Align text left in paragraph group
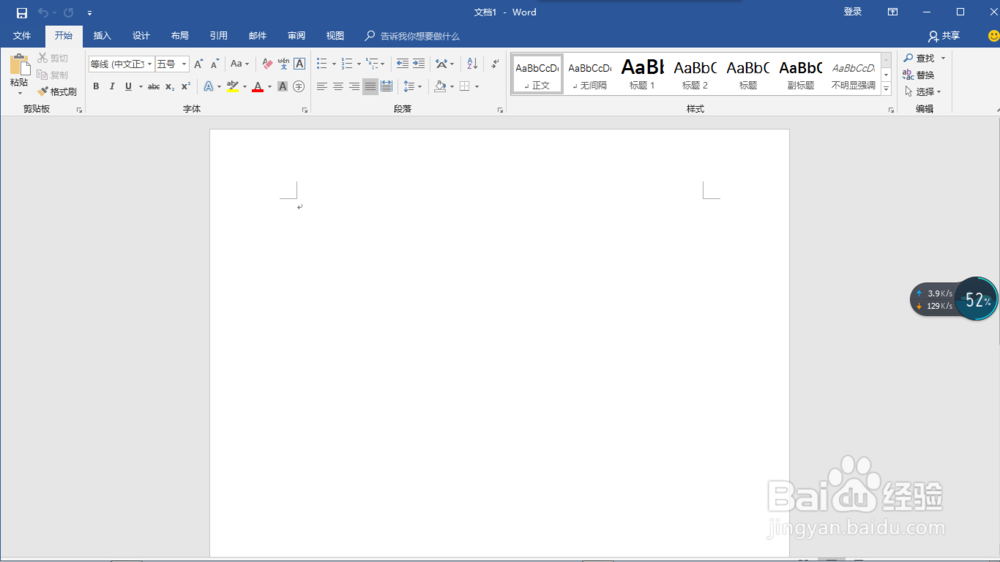1000x562 pixels. pos(322,86)
